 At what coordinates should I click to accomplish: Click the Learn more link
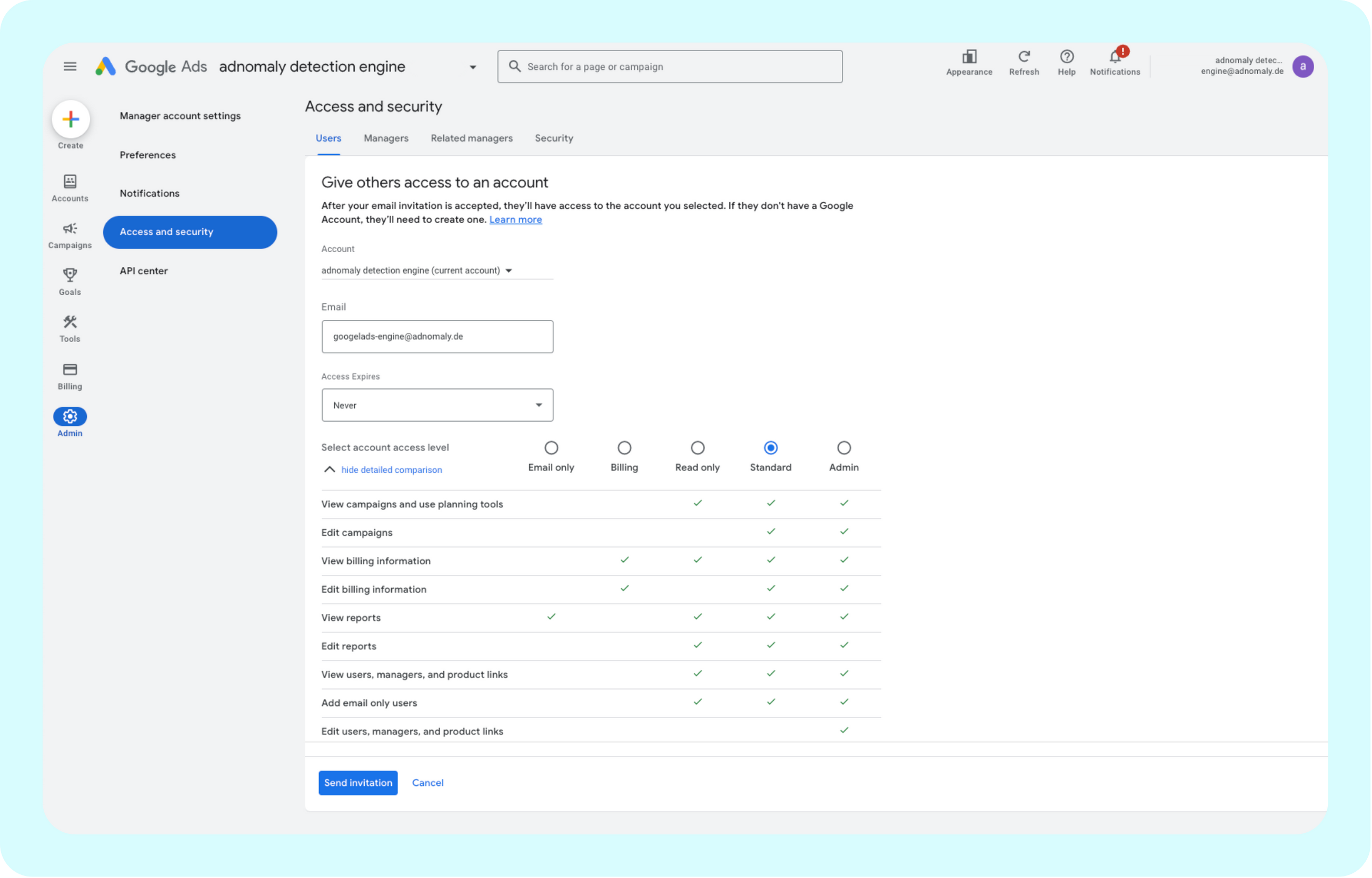tap(515, 219)
